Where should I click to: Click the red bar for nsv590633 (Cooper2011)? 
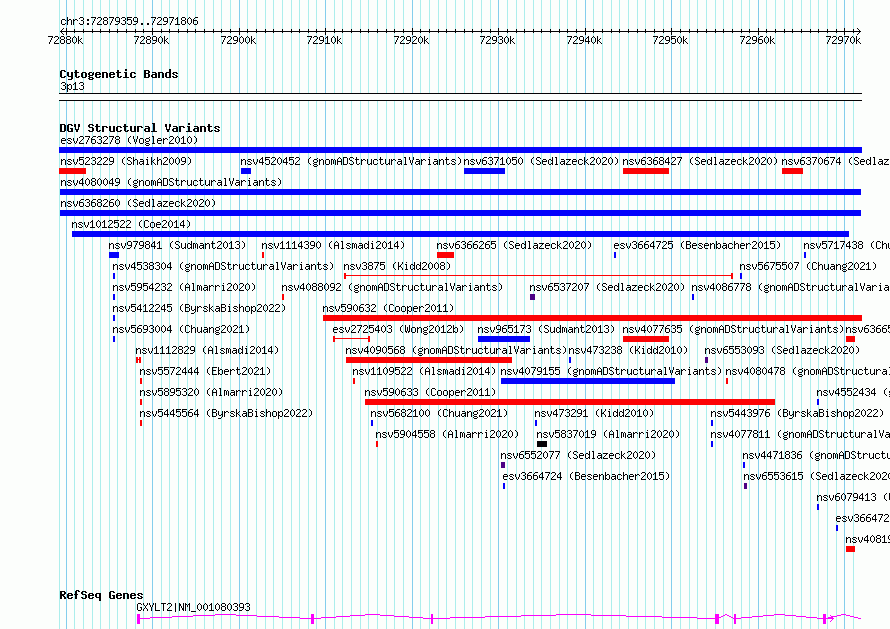pyautogui.click(x=570, y=402)
